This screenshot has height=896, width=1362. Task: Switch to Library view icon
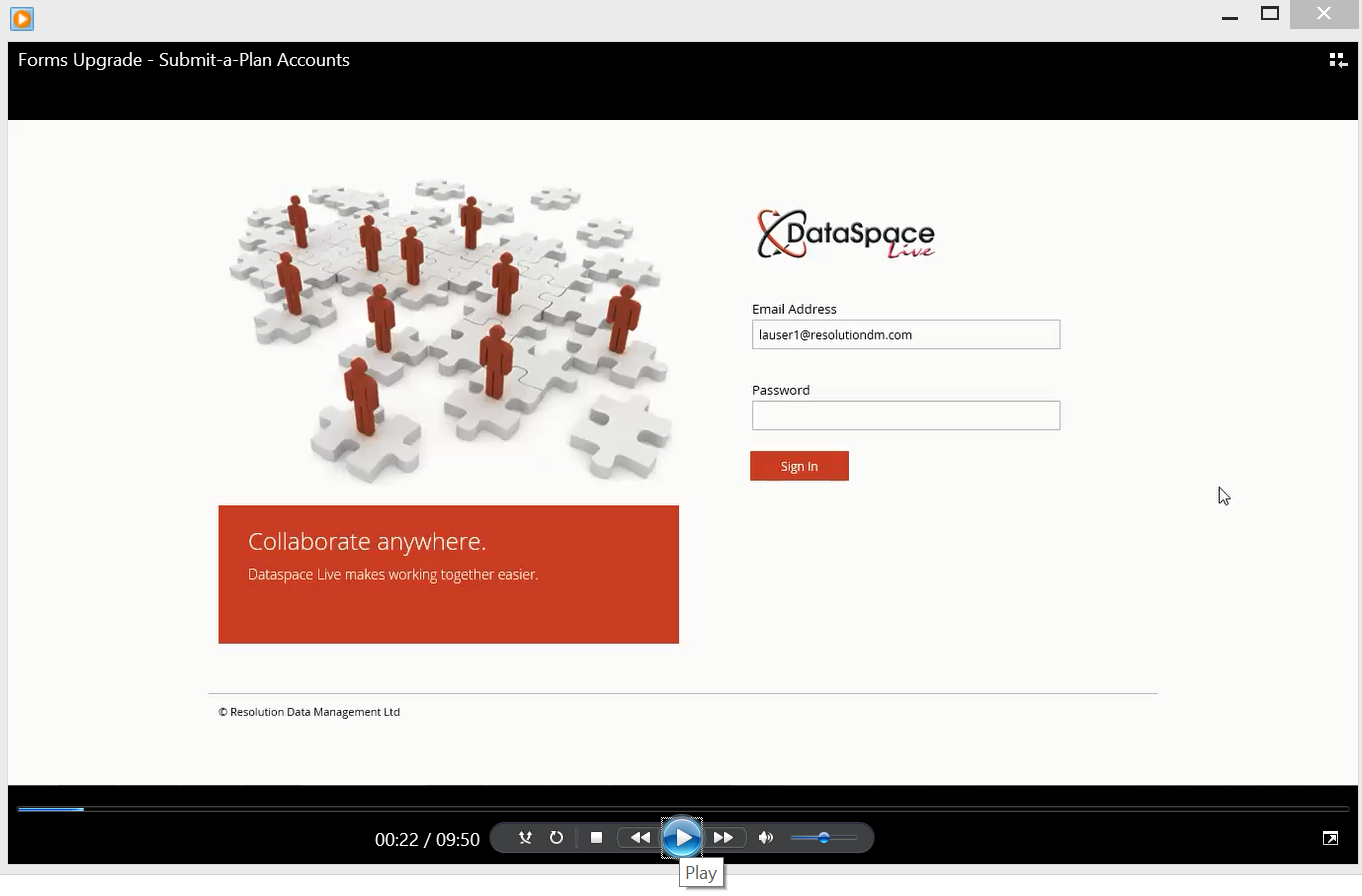coord(1337,60)
